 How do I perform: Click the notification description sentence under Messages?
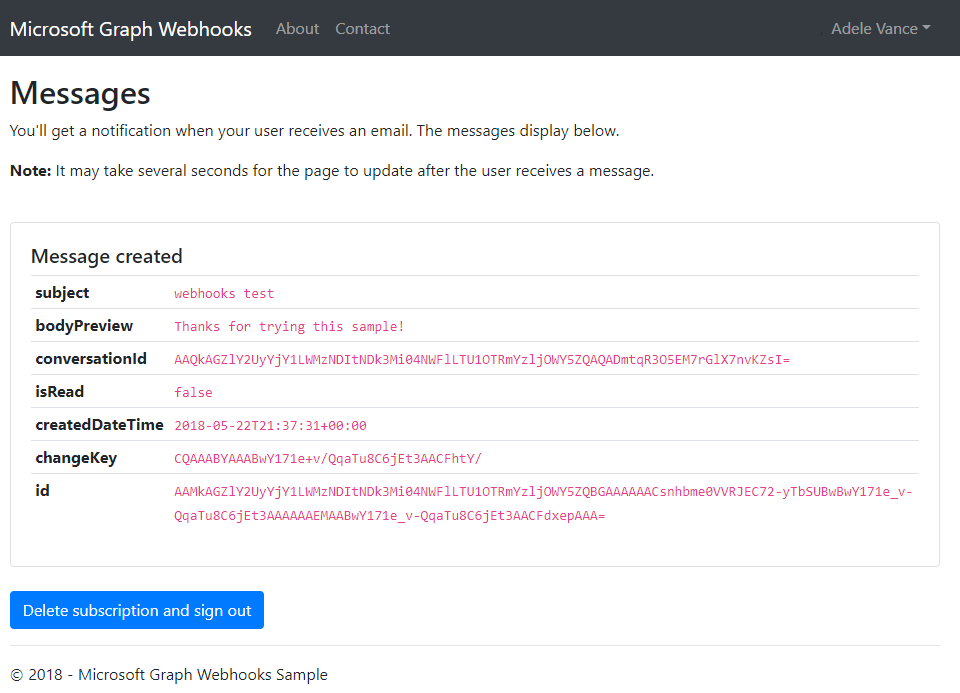315,131
